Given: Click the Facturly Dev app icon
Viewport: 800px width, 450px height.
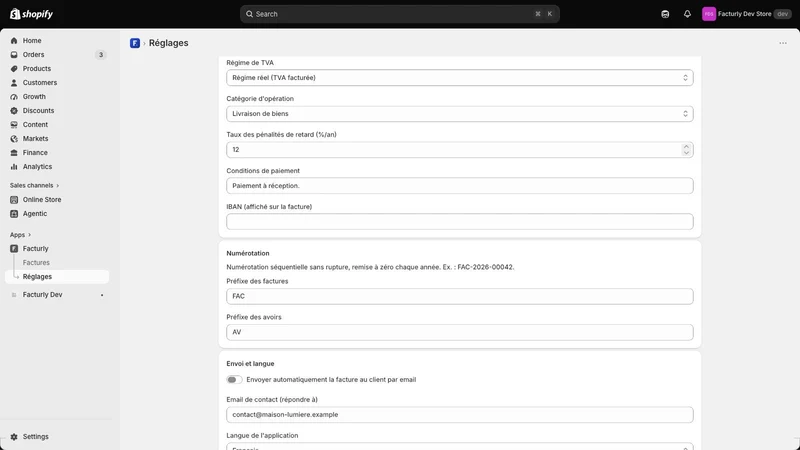Looking at the screenshot, I should point(14,294).
